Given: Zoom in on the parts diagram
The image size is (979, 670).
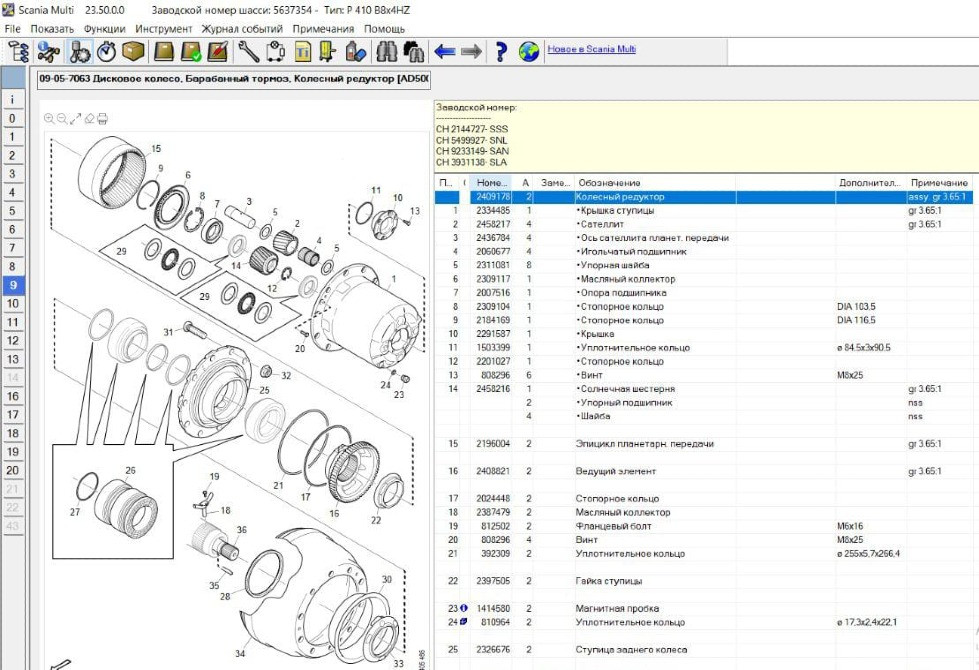Looking at the screenshot, I should coord(49,119).
